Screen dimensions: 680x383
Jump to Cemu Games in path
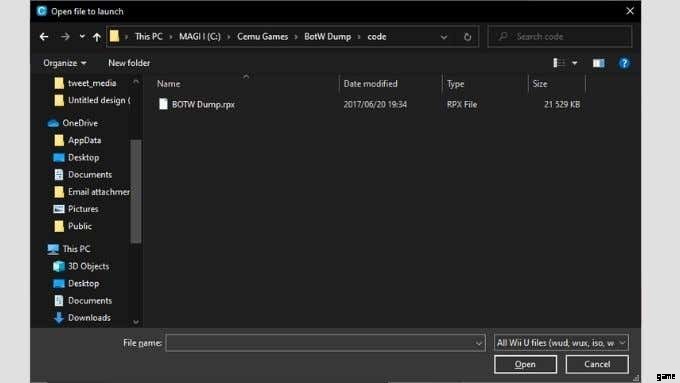click(x=262, y=36)
